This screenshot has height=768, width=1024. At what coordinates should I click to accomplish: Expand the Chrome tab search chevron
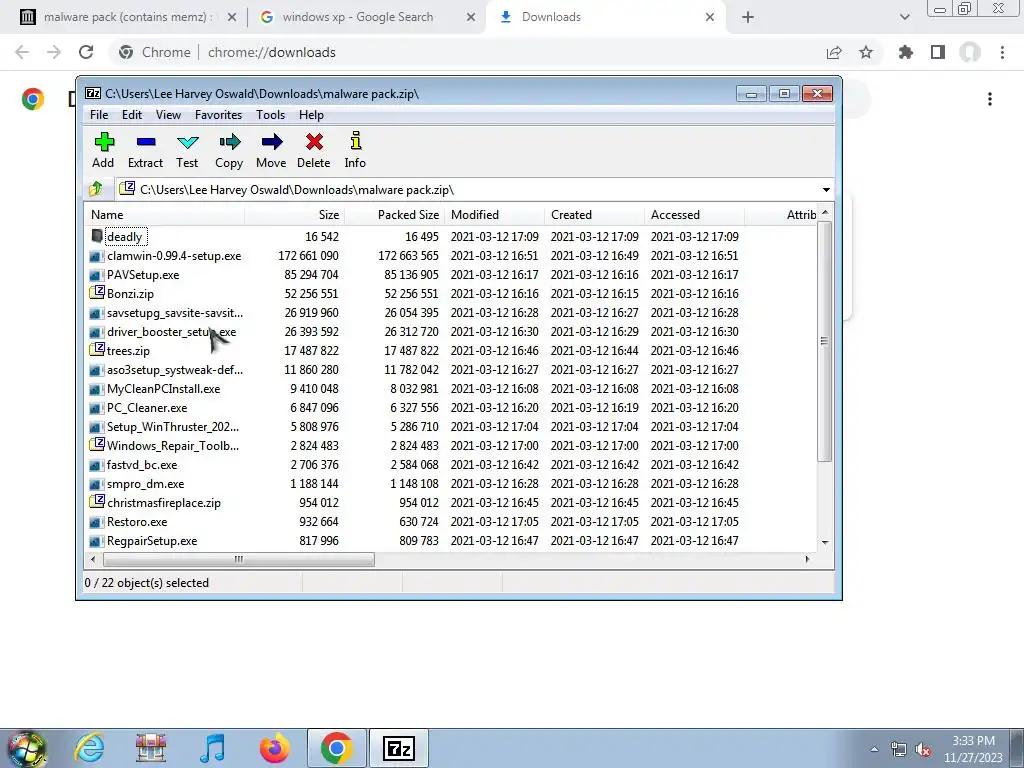click(904, 17)
